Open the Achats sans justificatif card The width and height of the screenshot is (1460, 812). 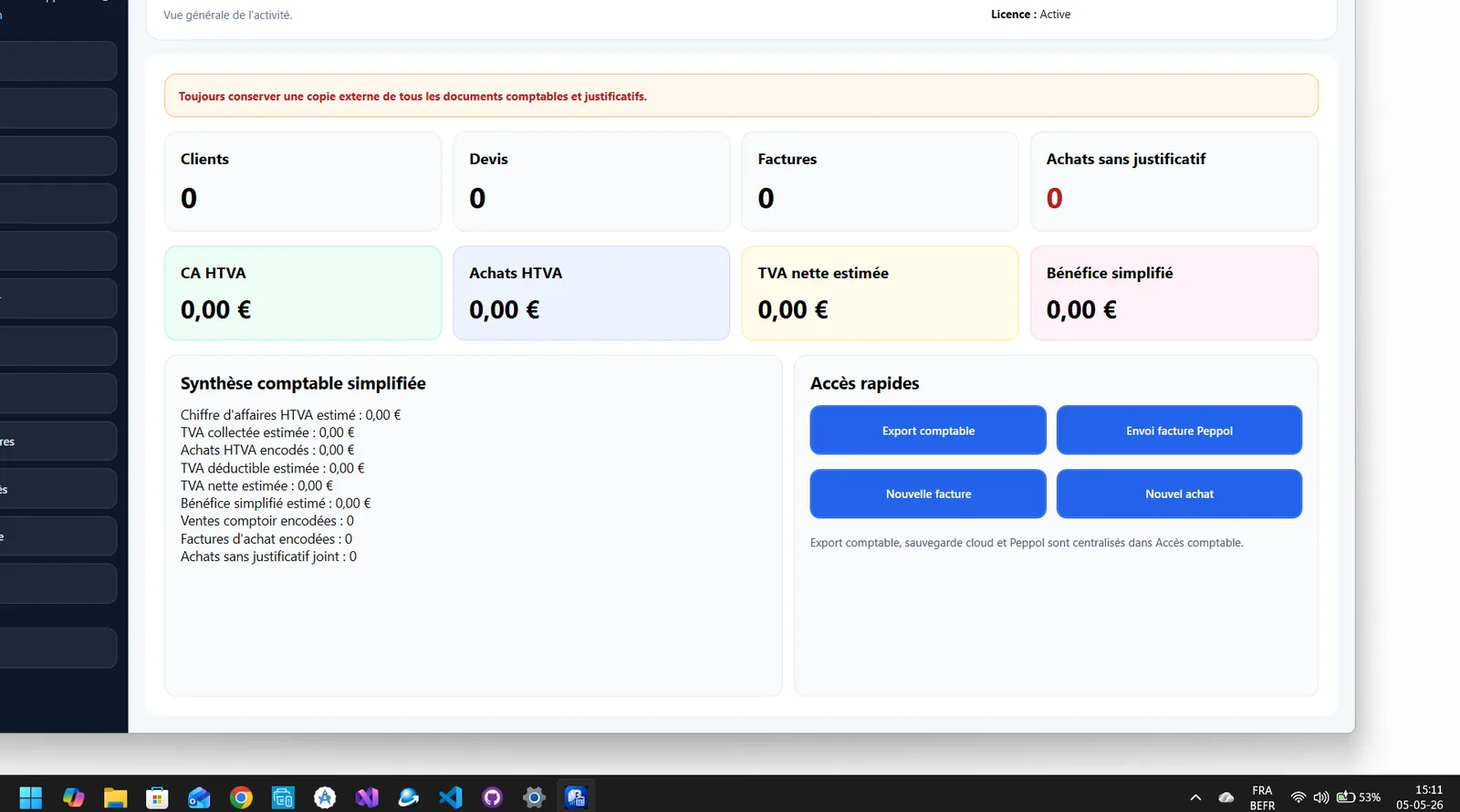coord(1174,182)
